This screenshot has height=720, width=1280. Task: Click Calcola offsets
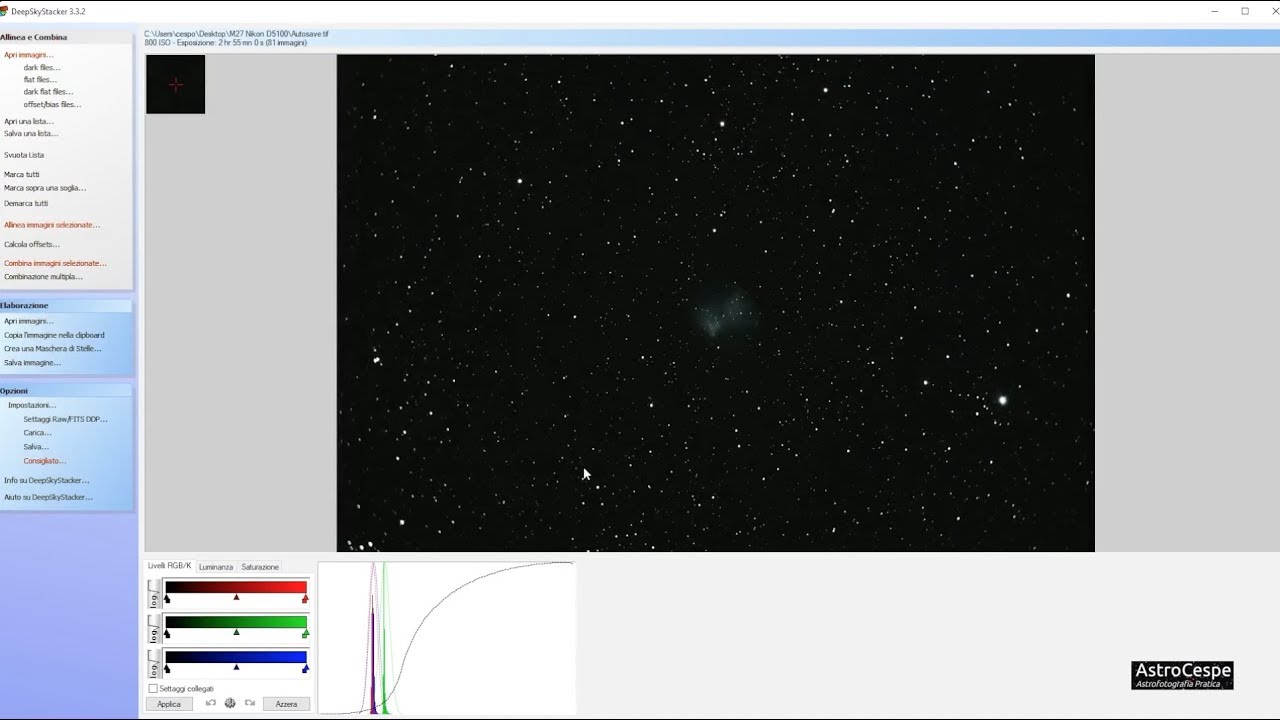[x=32, y=244]
